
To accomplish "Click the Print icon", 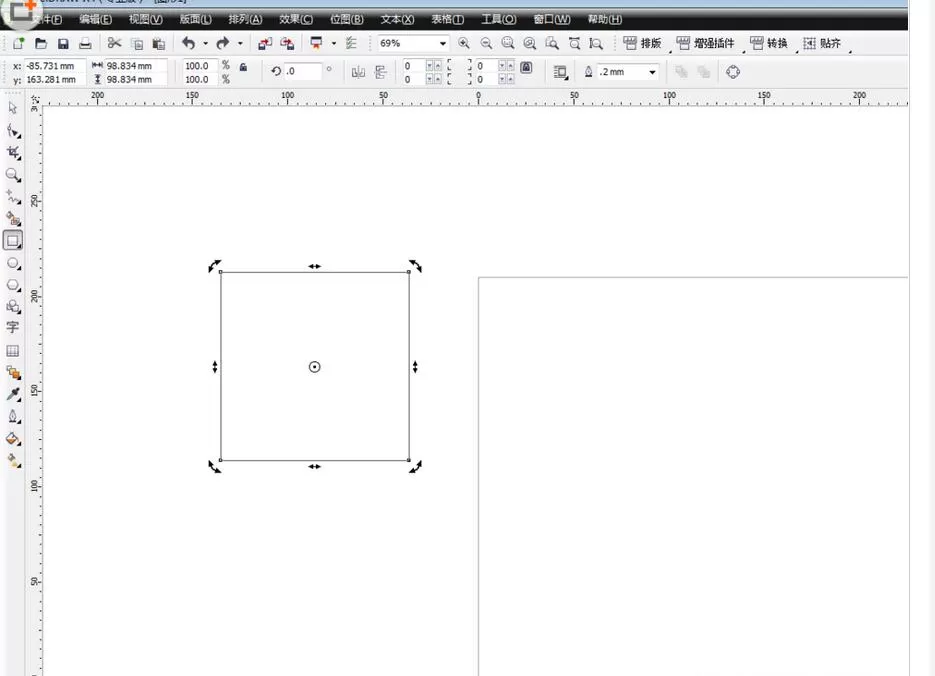I will pos(85,44).
